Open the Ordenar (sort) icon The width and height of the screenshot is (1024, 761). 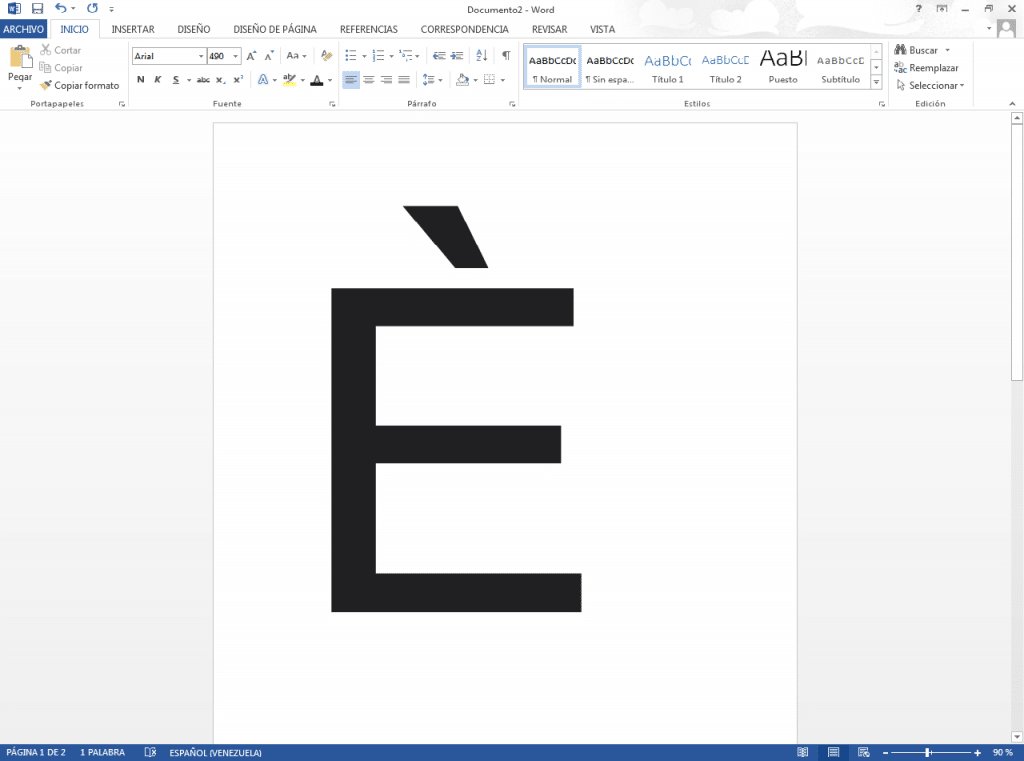pyautogui.click(x=480, y=57)
